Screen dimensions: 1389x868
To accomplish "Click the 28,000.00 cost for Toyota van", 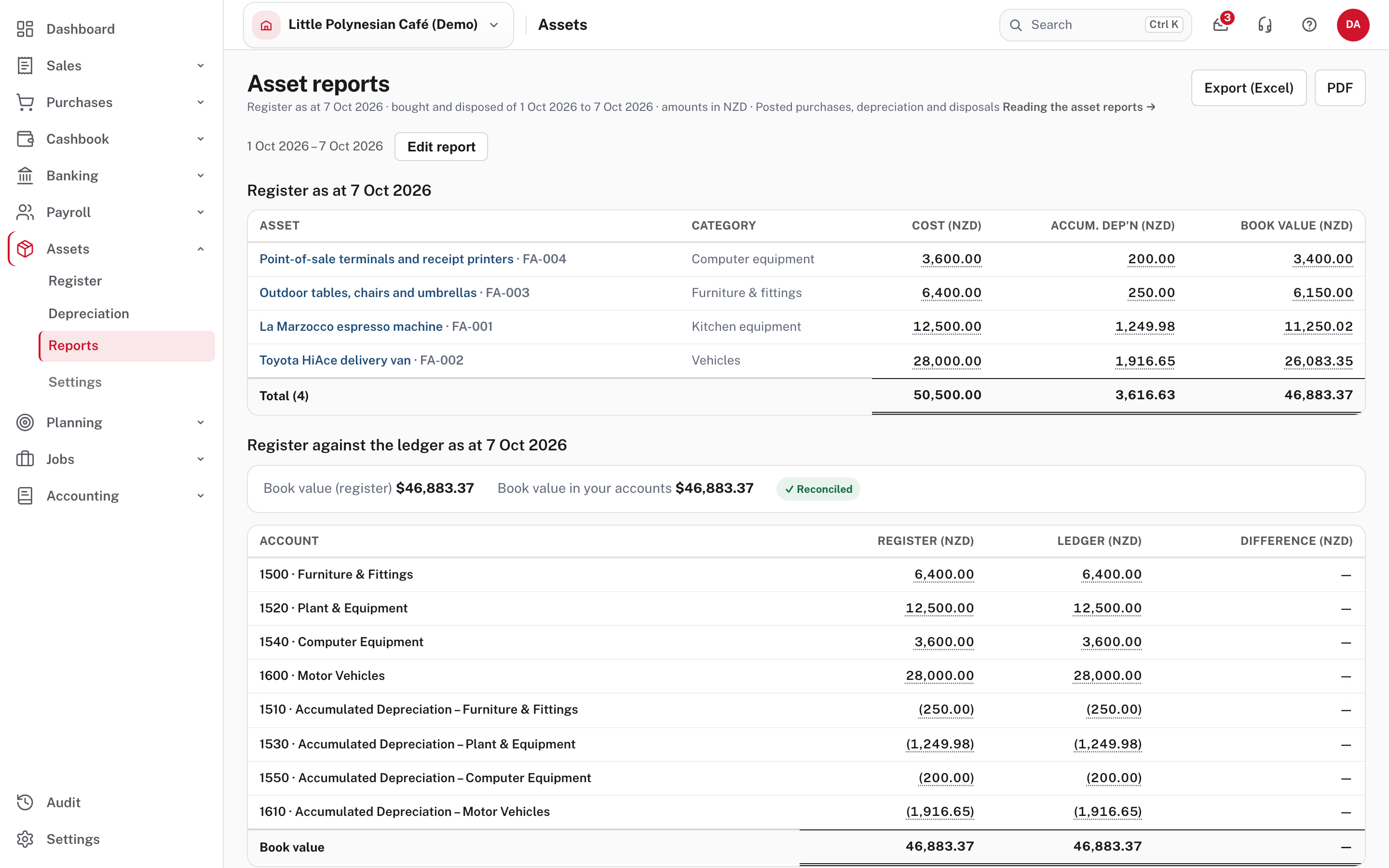I will (947, 361).
